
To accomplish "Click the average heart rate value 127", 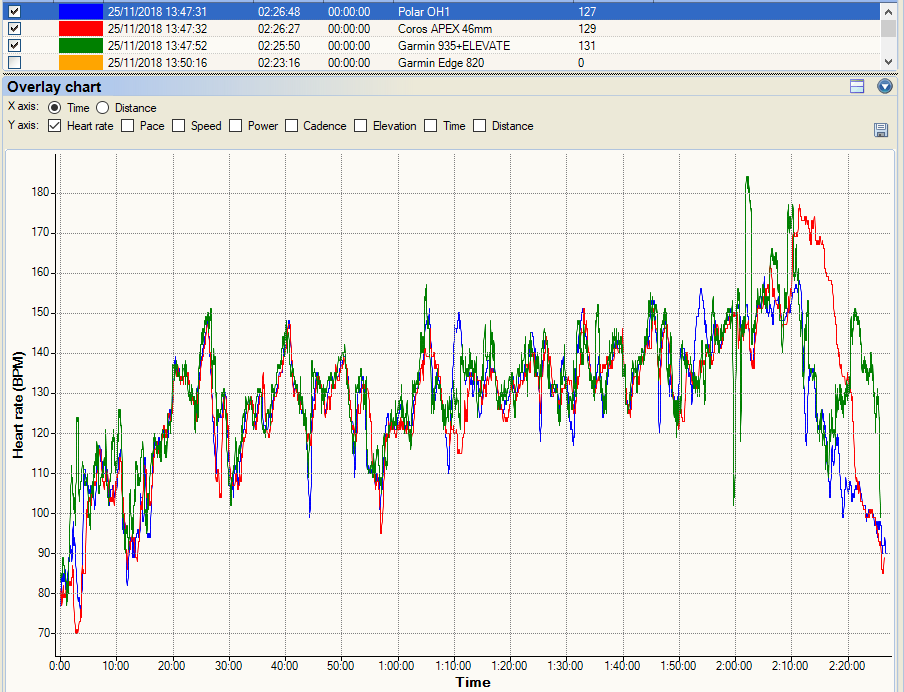I will [587, 12].
